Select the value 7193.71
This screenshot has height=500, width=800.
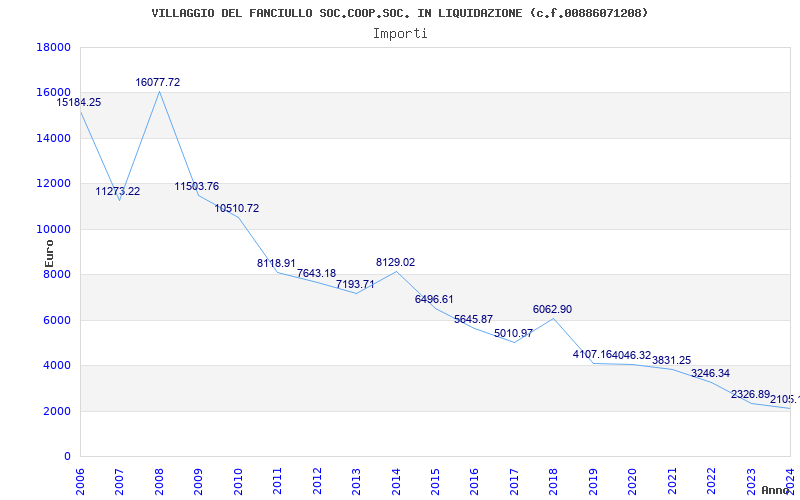click(355, 285)
